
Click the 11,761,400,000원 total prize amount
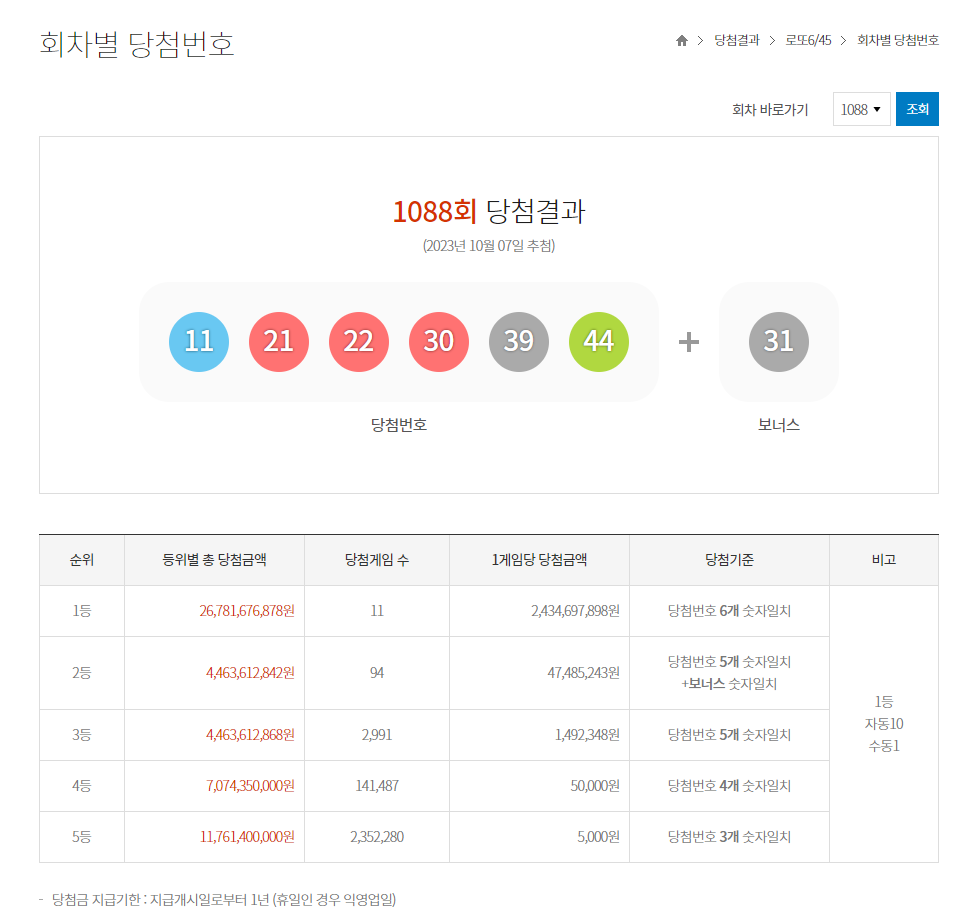tap(247, 837)
